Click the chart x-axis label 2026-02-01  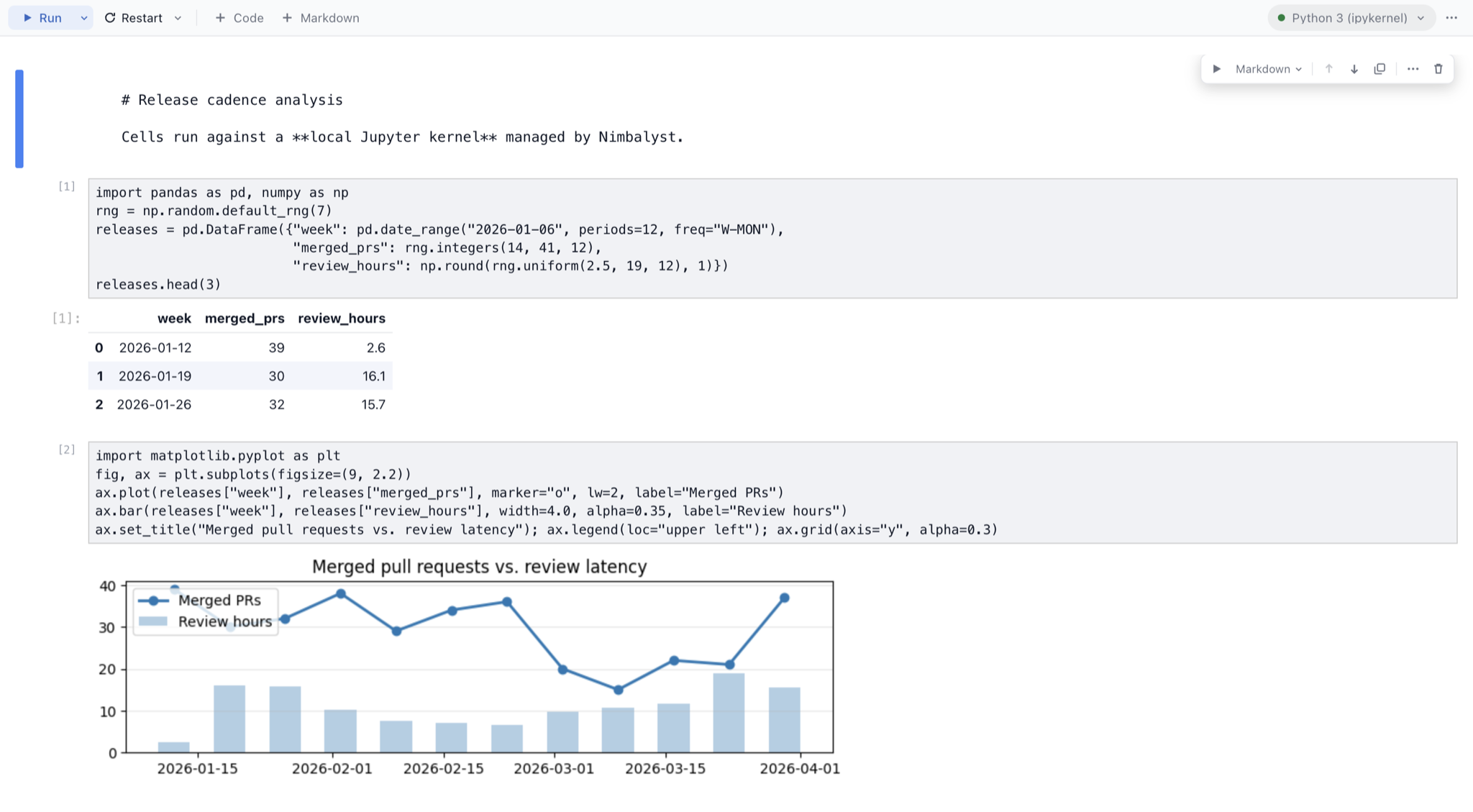(x=332, y=769)
